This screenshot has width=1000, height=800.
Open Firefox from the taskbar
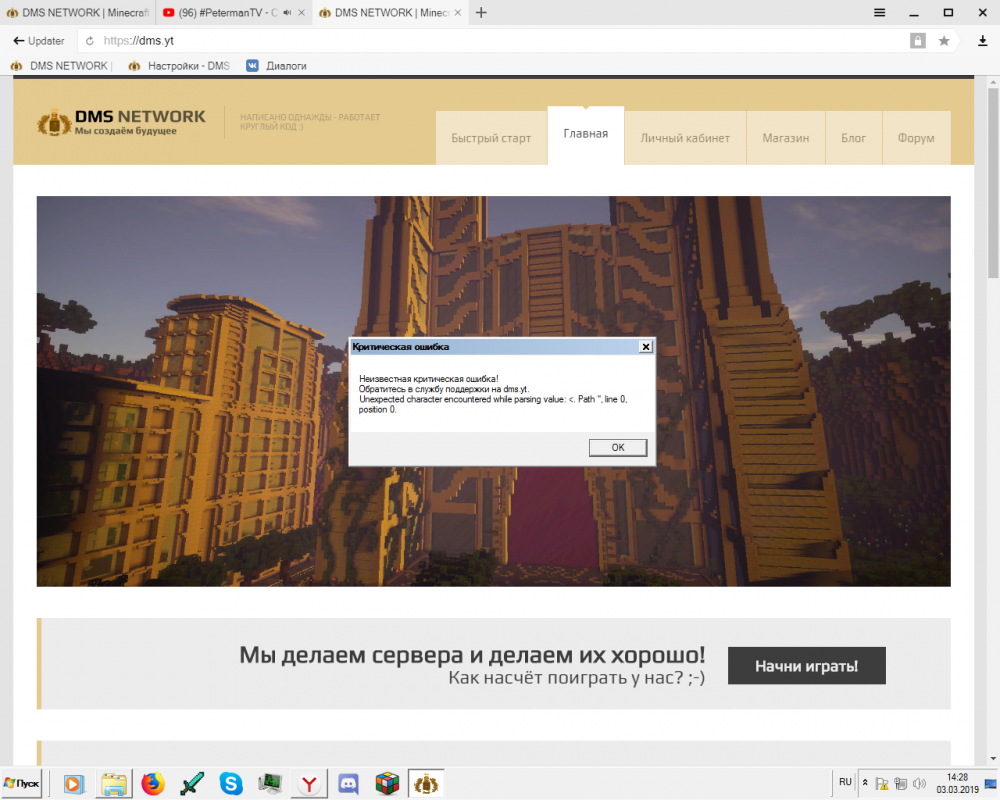coord(152,784)
